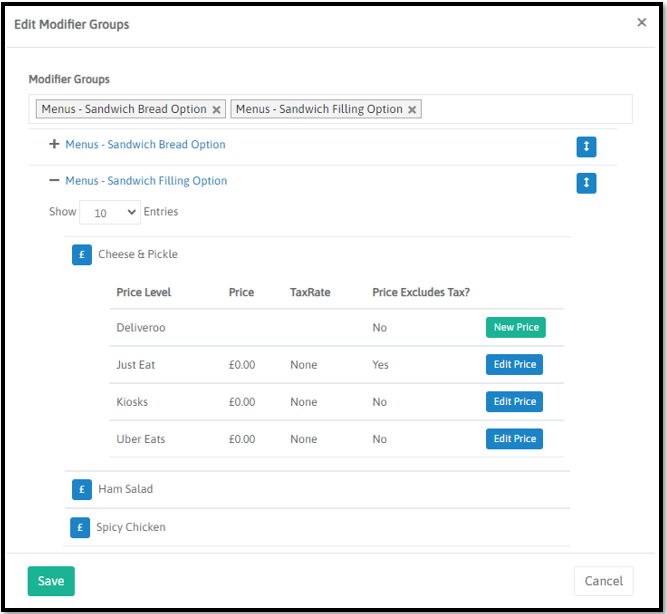Screen dimensions: 667x614
Task: Select the Ham Salad modifier row
Action: click(x=126, y=490)
